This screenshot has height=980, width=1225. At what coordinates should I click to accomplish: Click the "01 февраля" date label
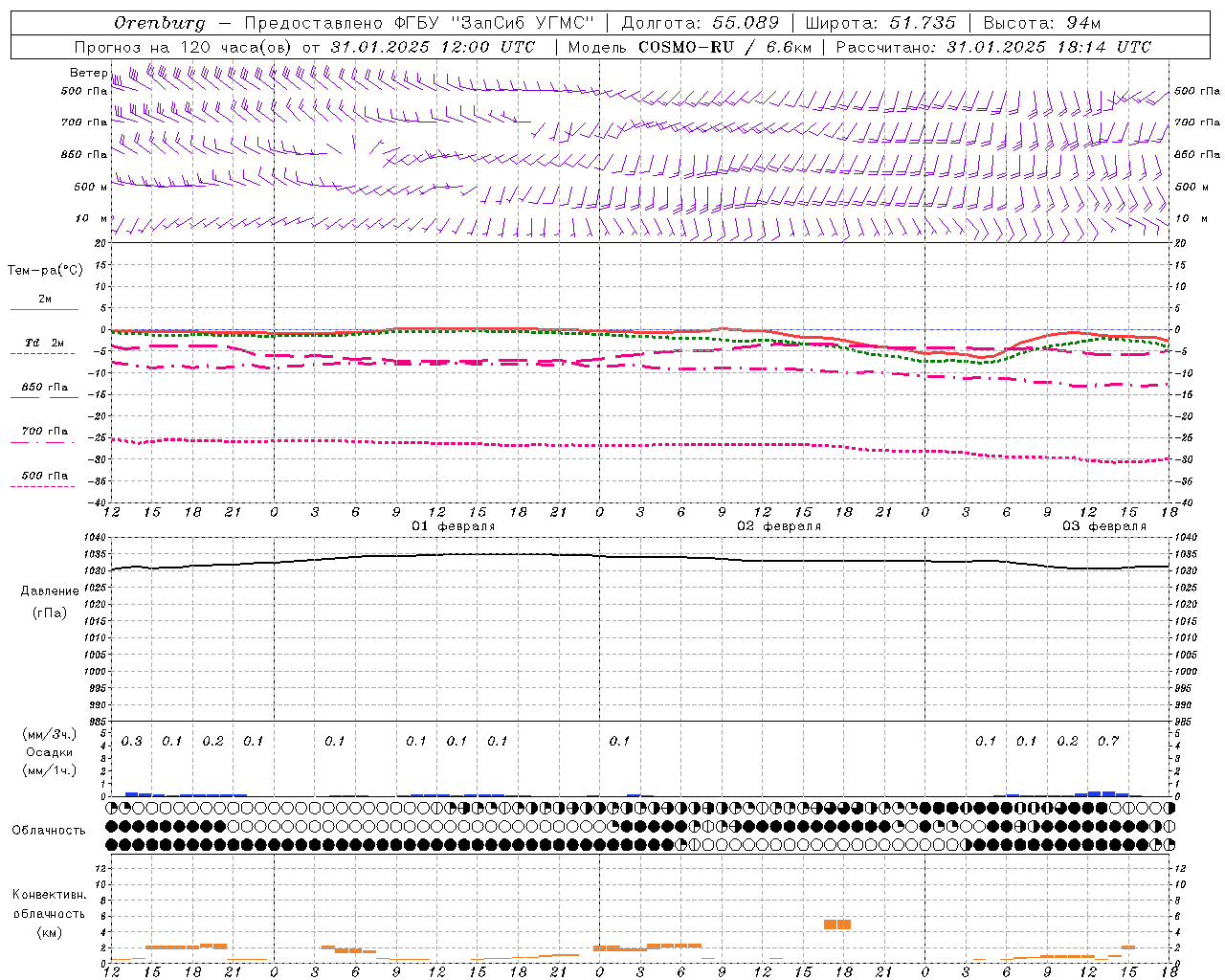[x=454, y=526]
